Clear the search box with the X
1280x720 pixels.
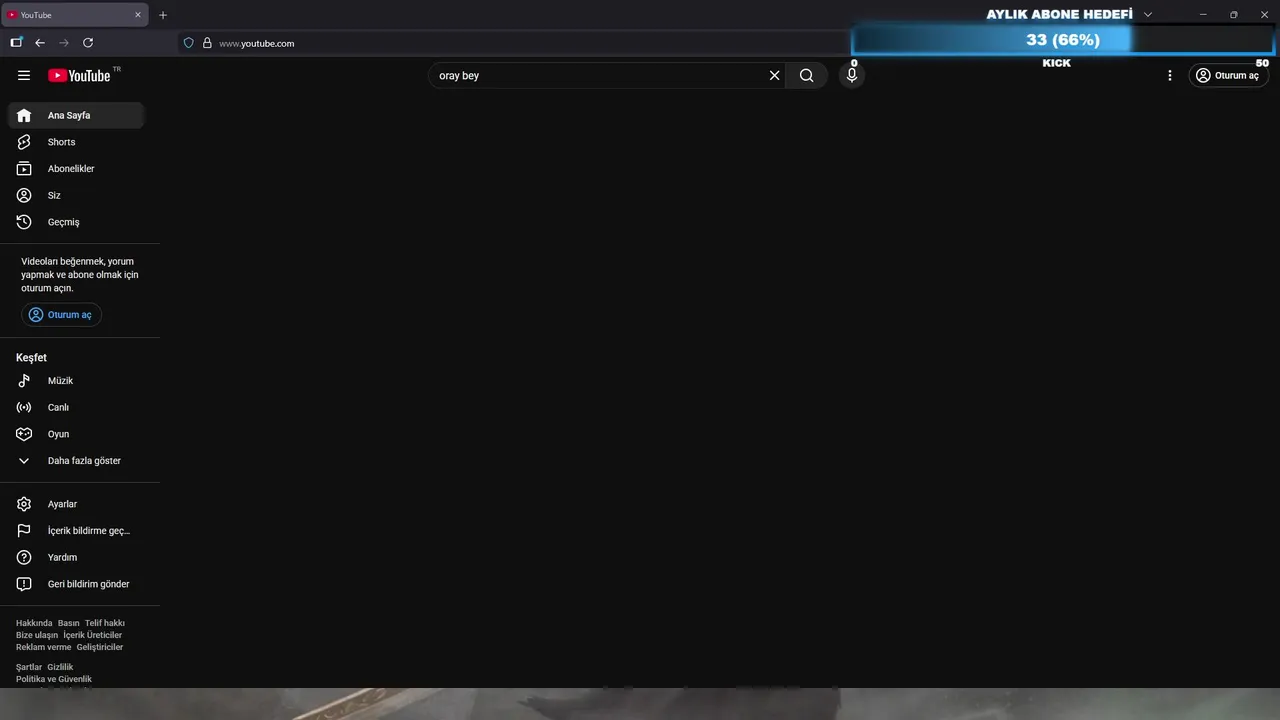click(774, 75)
